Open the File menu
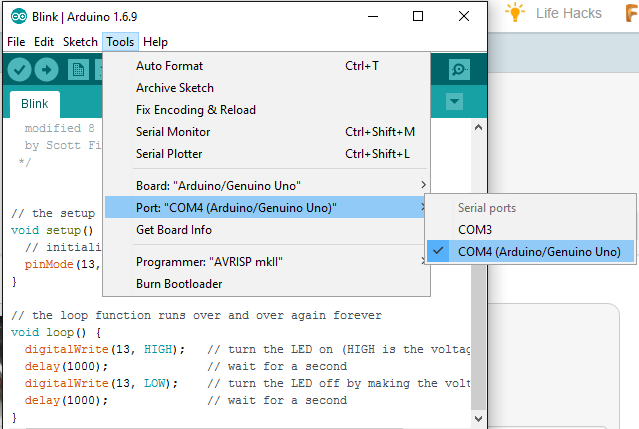 point(16,42)
